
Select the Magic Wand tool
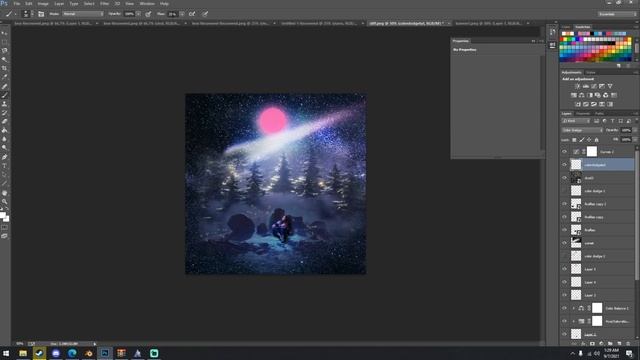pyautogui.click(x=4, y=60)
